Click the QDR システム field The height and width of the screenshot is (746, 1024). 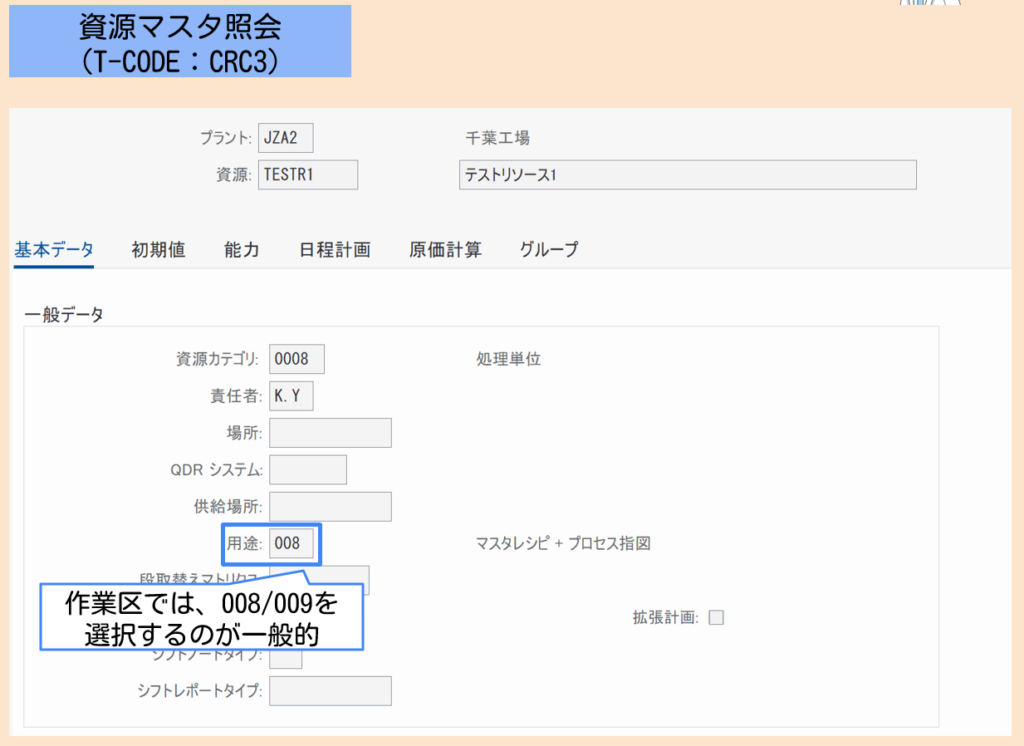pos(308,470)
